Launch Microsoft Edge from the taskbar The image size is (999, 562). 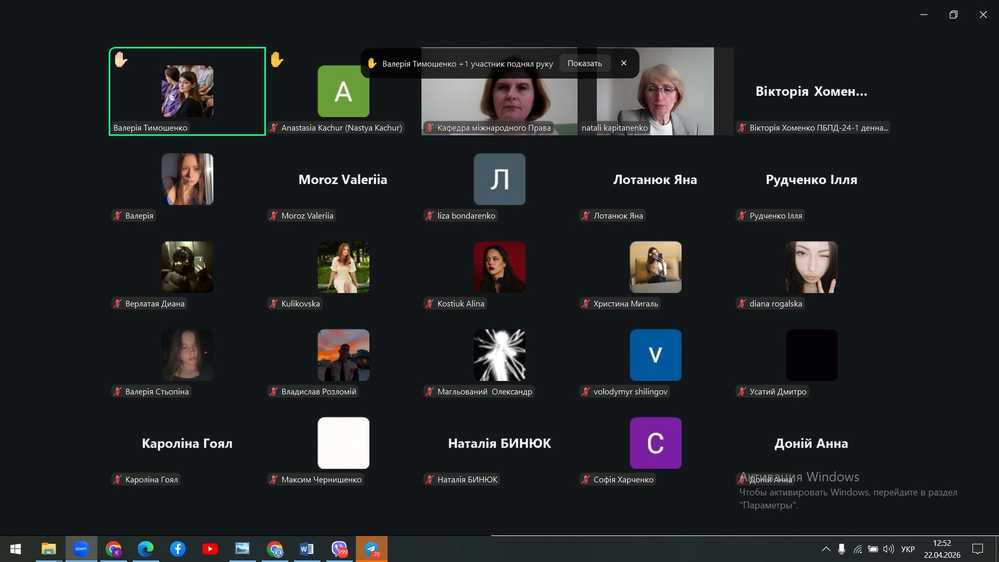145,549
